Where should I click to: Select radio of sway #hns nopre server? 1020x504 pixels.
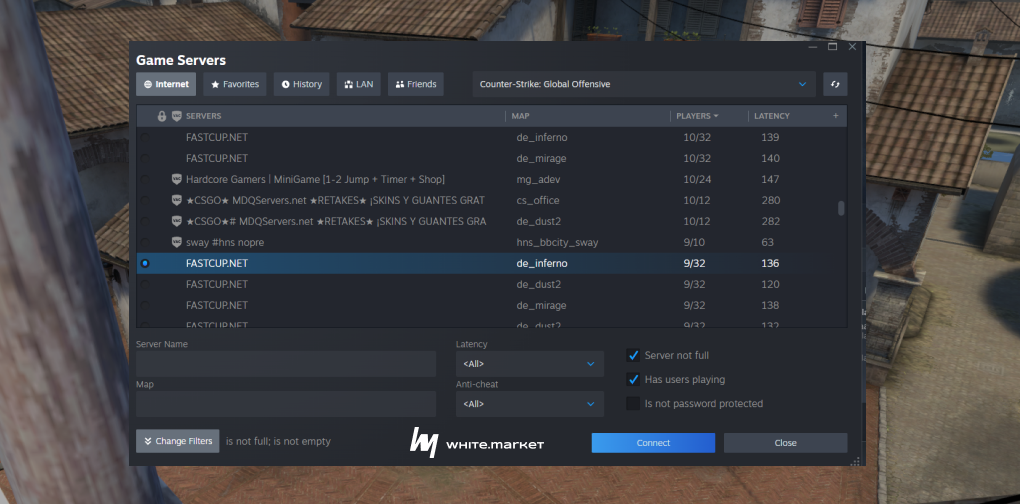click(145, 242)
